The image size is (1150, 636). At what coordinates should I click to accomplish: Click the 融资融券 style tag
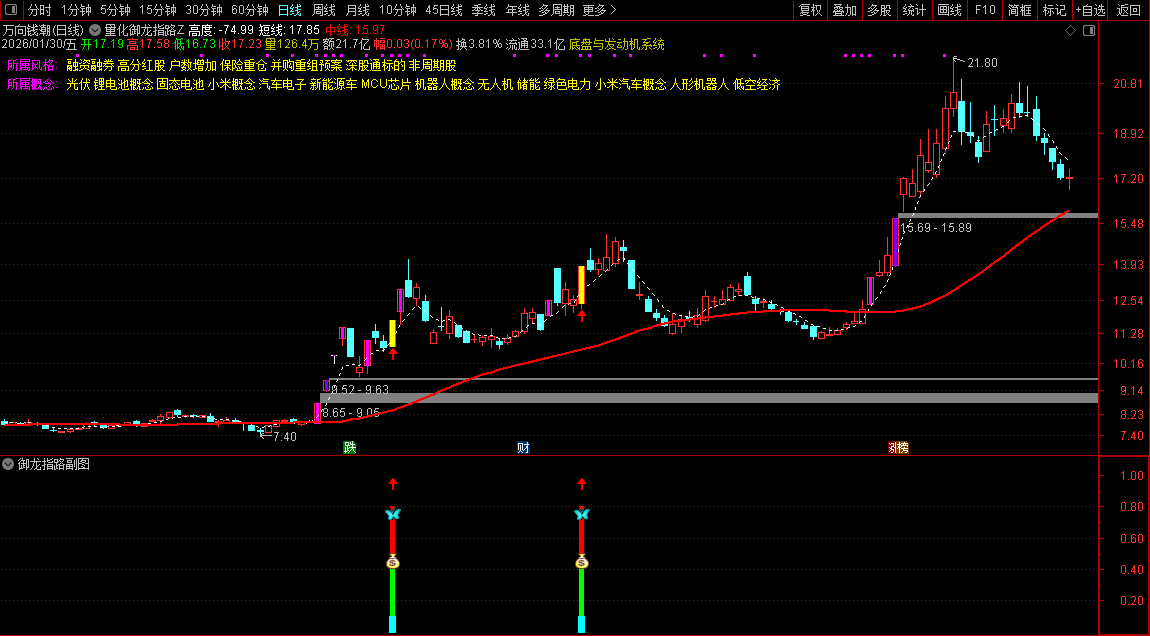pyautogui.click(x=89, y=65)
